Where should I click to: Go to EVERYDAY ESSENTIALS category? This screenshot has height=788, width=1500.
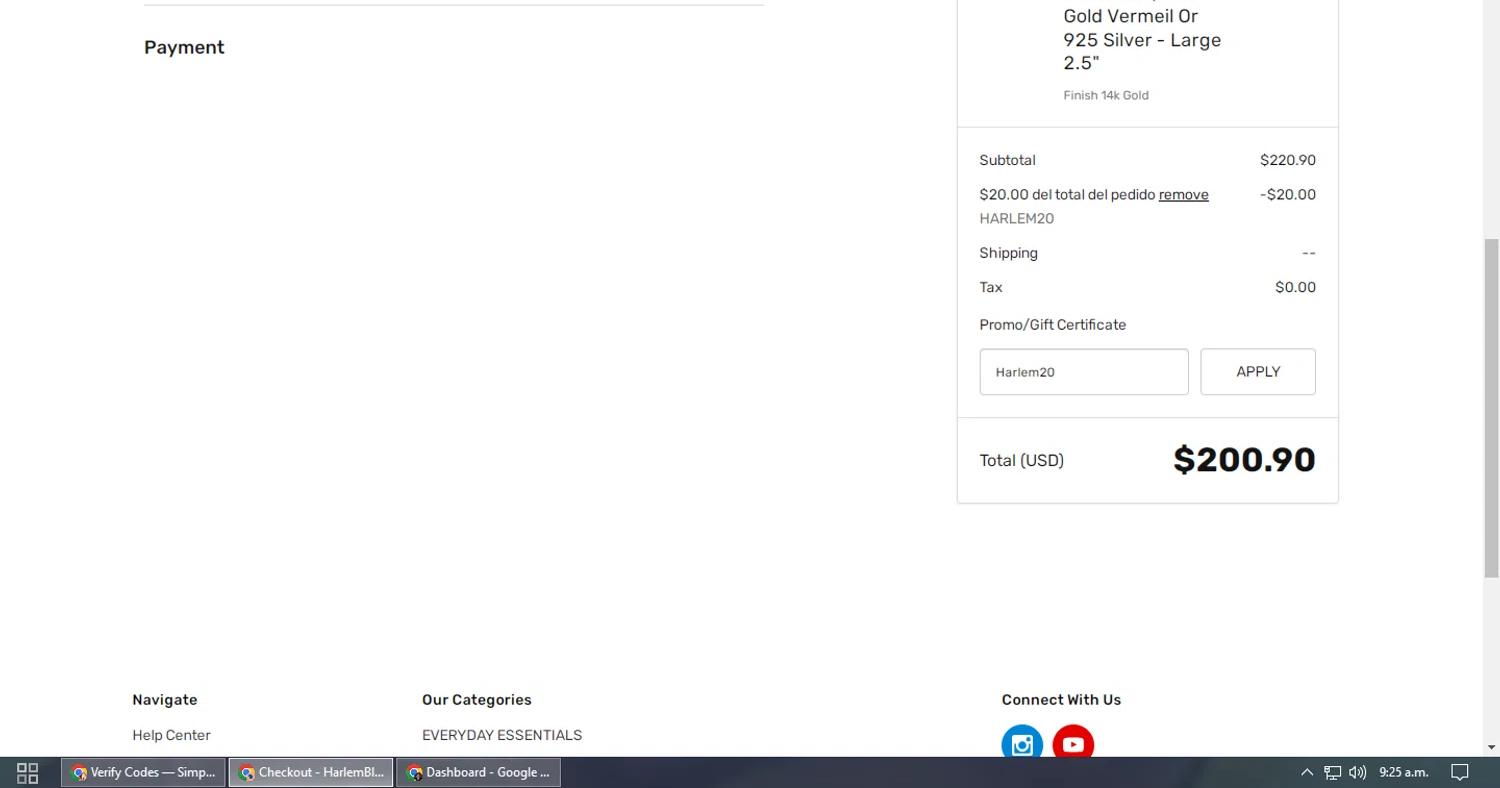tap(501, 735)
